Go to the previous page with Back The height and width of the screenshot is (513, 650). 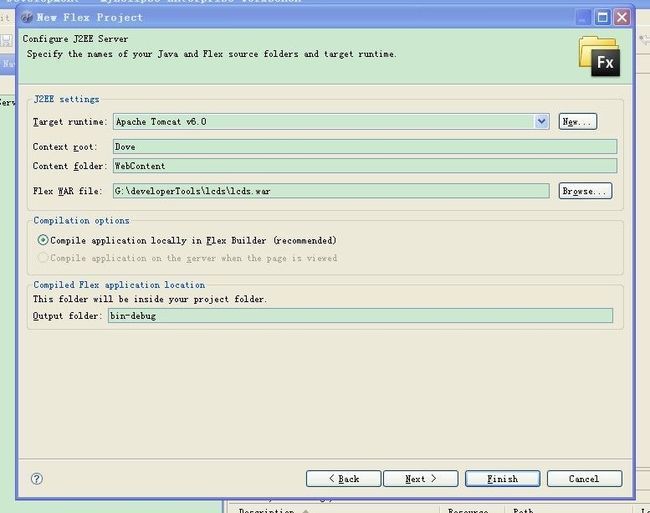point(344,479)
